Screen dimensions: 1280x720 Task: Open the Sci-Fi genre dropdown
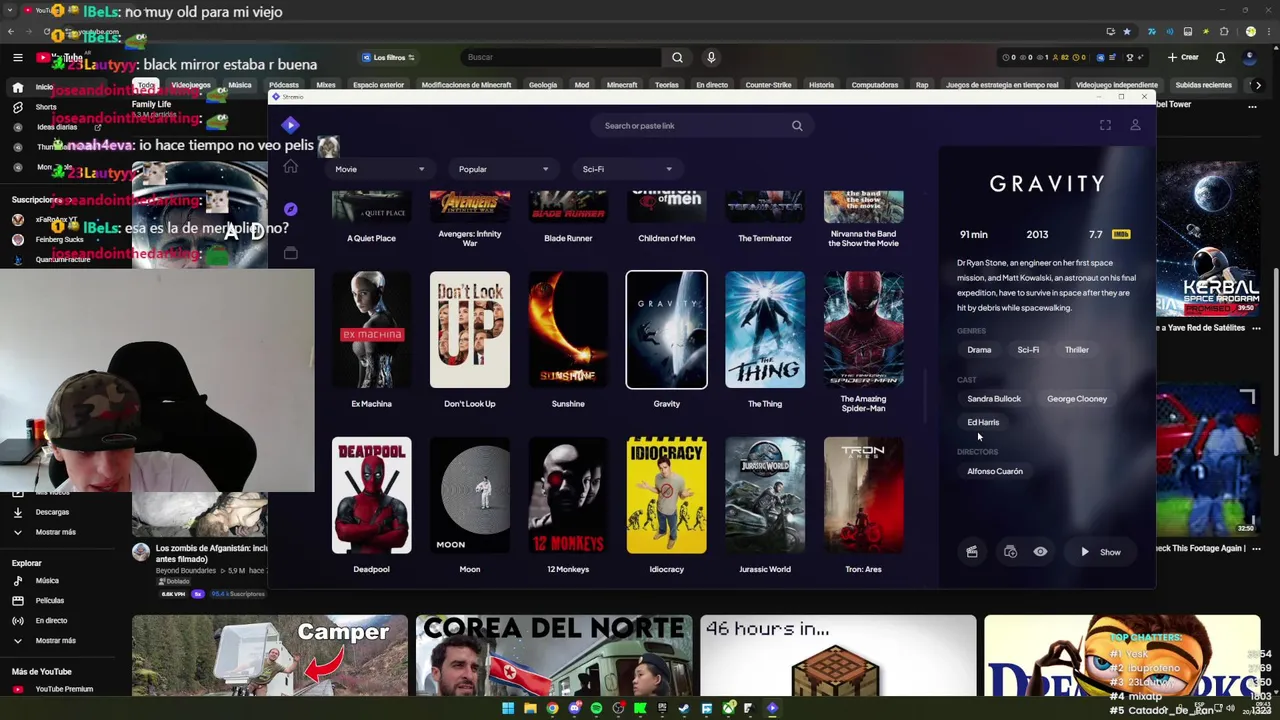point(626,169)
